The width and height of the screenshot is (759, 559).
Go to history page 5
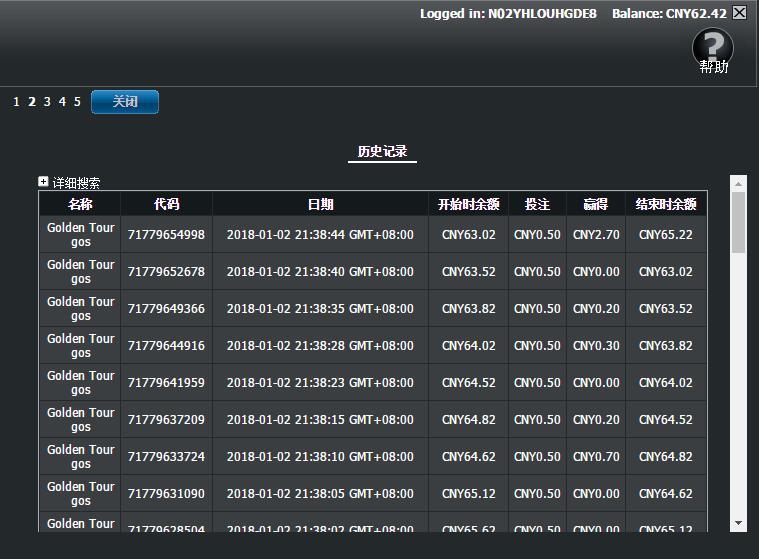(77, 102)
